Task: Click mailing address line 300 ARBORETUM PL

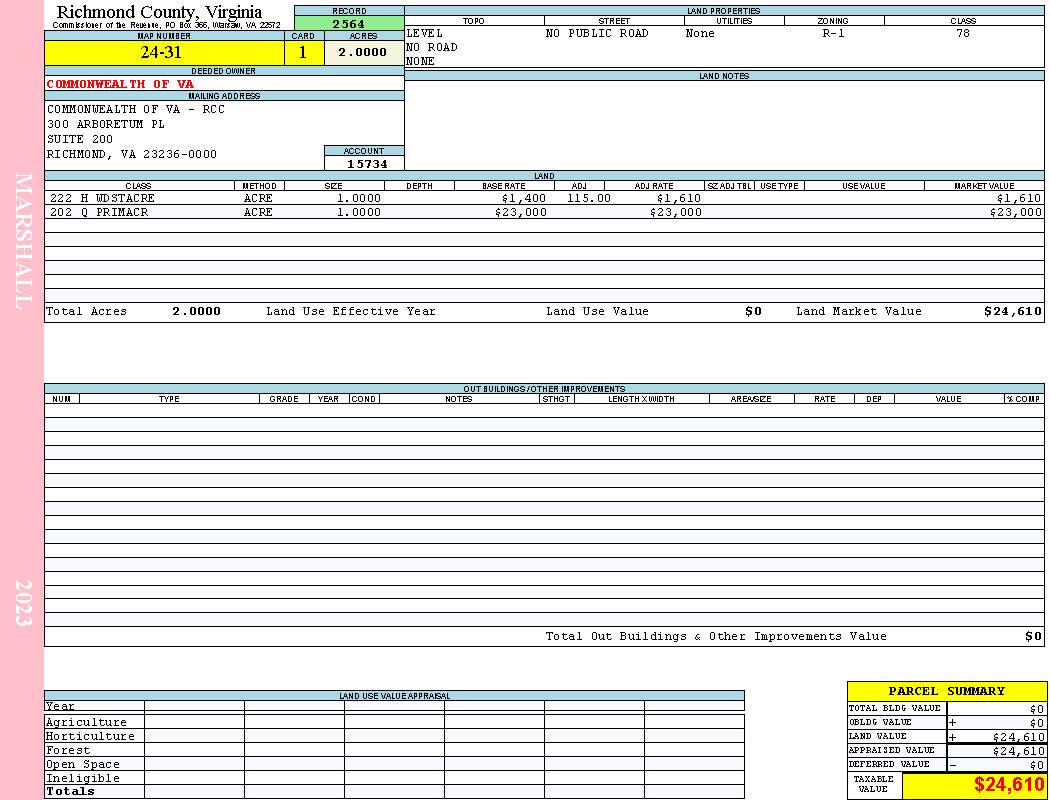Action: [x=106, y=125]
